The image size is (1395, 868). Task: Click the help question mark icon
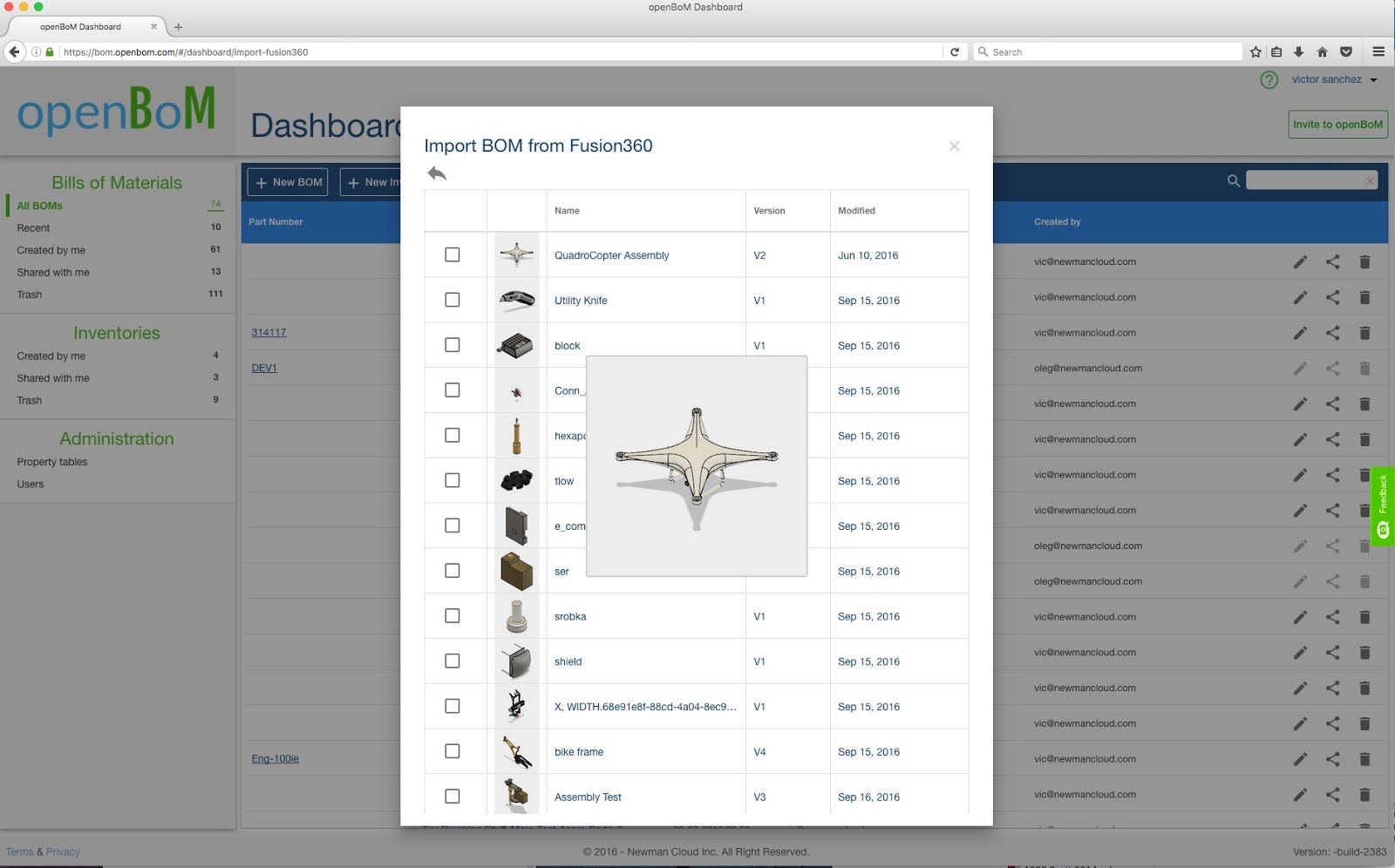1269,80
